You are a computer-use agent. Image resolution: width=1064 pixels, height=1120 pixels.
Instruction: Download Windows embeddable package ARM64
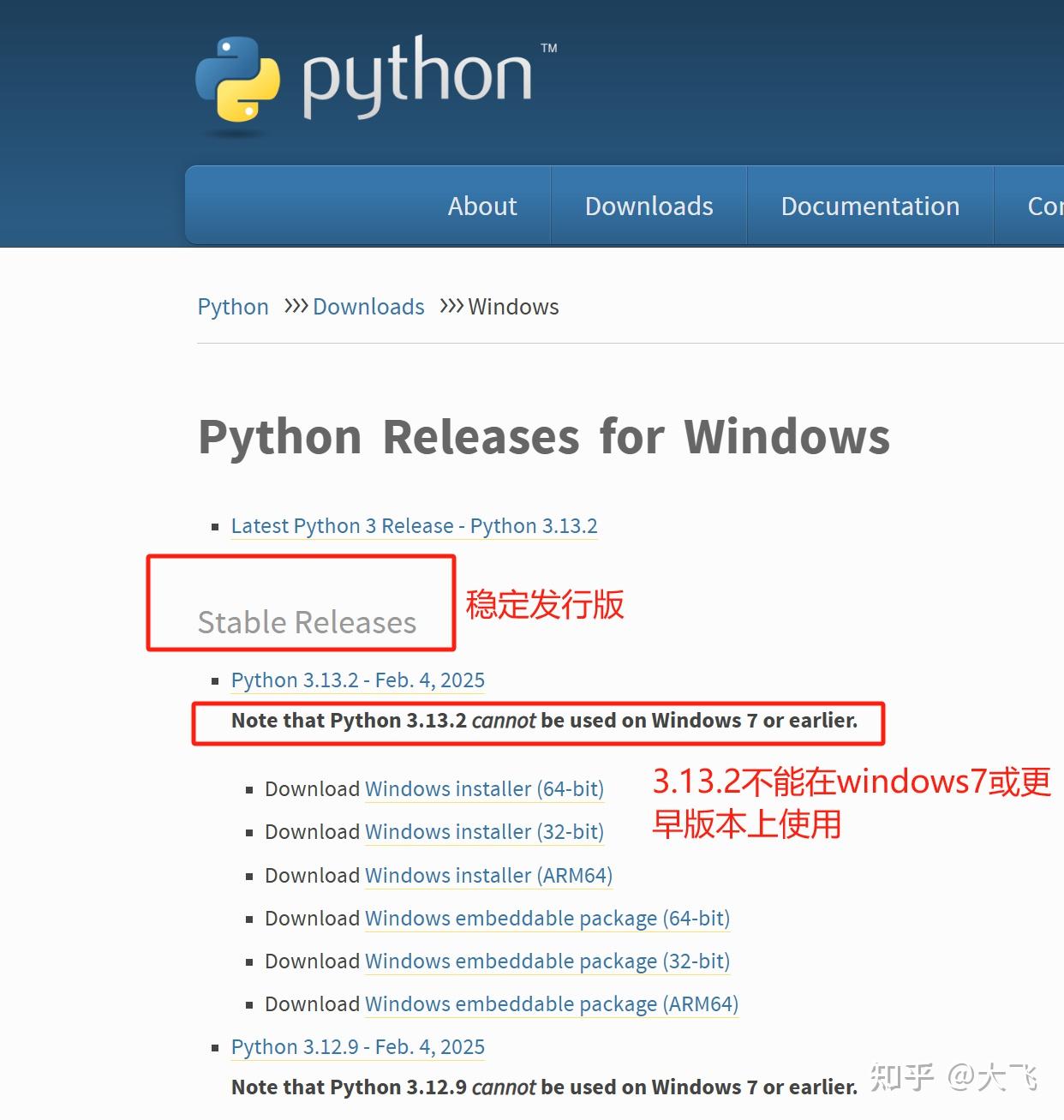551,1003
